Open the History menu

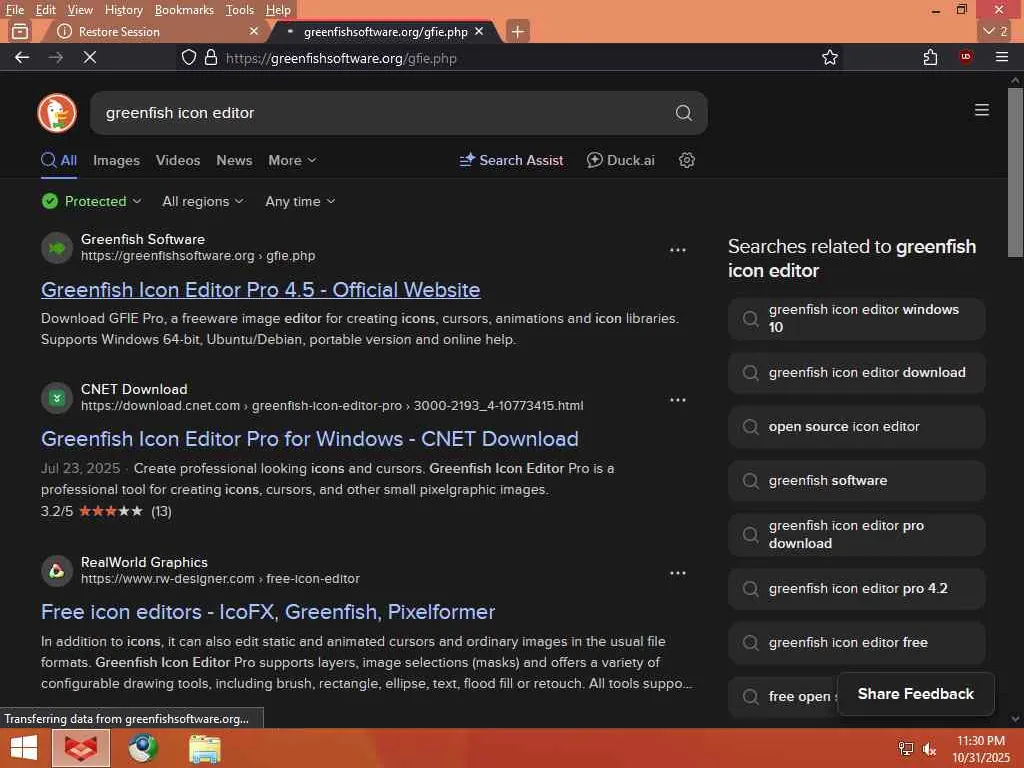tap(123, 10)
